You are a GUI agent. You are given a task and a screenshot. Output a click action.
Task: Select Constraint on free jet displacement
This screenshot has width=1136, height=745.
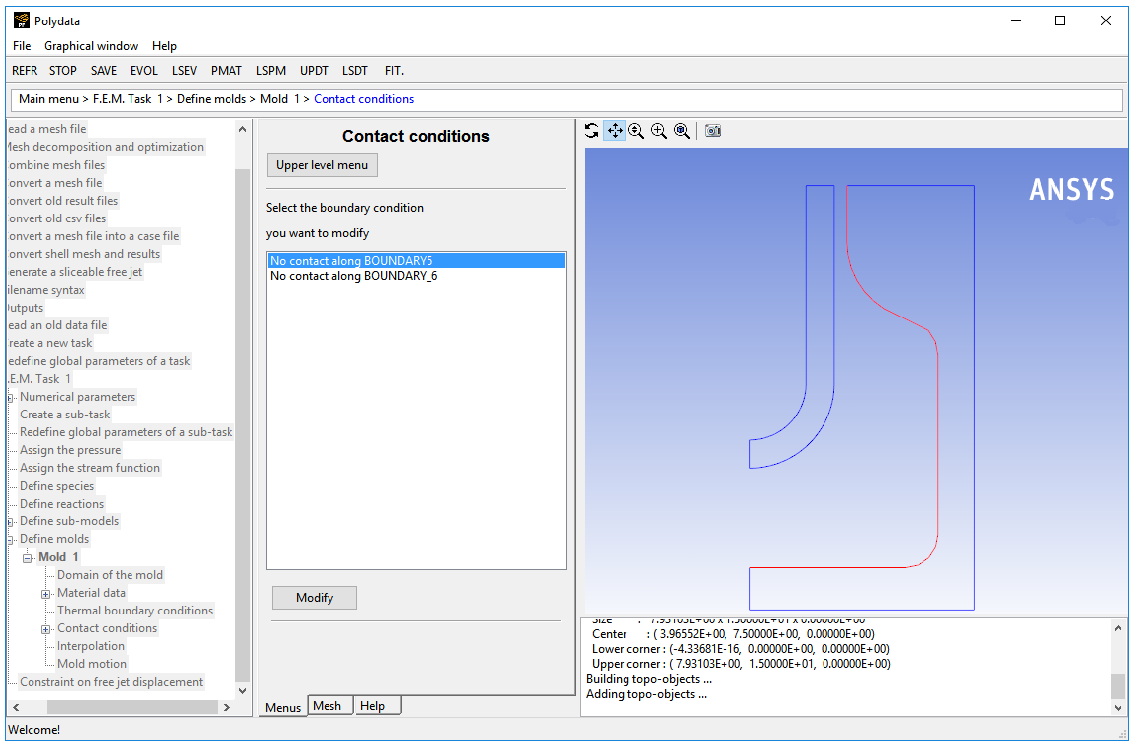[112, 681]
